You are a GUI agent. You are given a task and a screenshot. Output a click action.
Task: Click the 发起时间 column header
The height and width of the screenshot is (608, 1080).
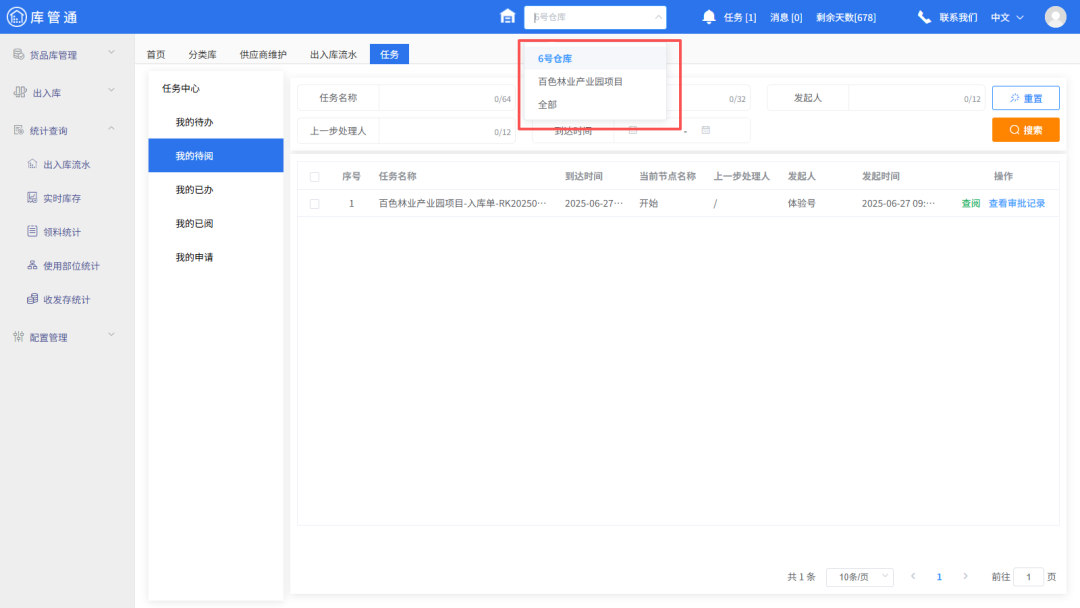[x=881, y=176]
